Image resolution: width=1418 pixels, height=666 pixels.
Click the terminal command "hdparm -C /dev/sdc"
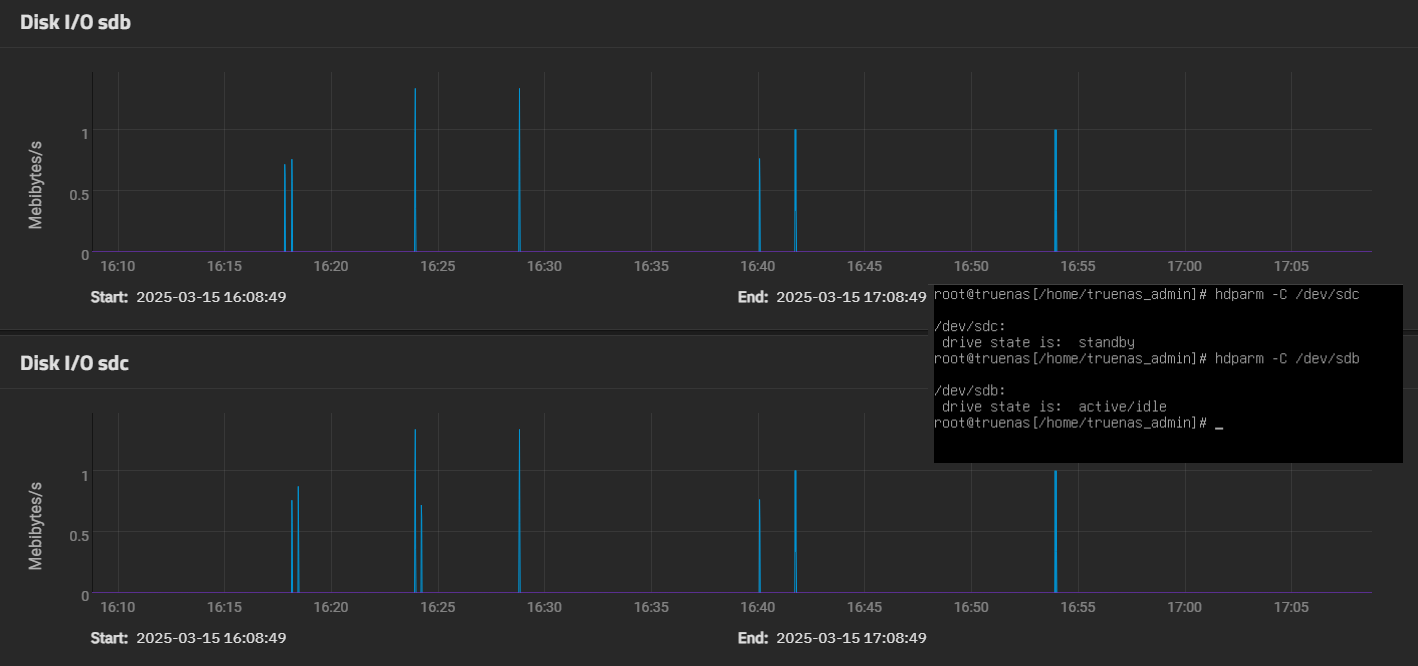pos(1288,295)
